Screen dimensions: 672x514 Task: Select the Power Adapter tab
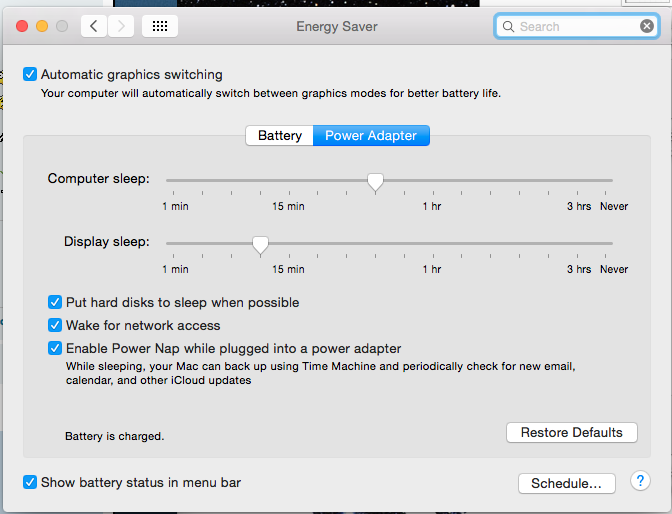tap(371, 135)
